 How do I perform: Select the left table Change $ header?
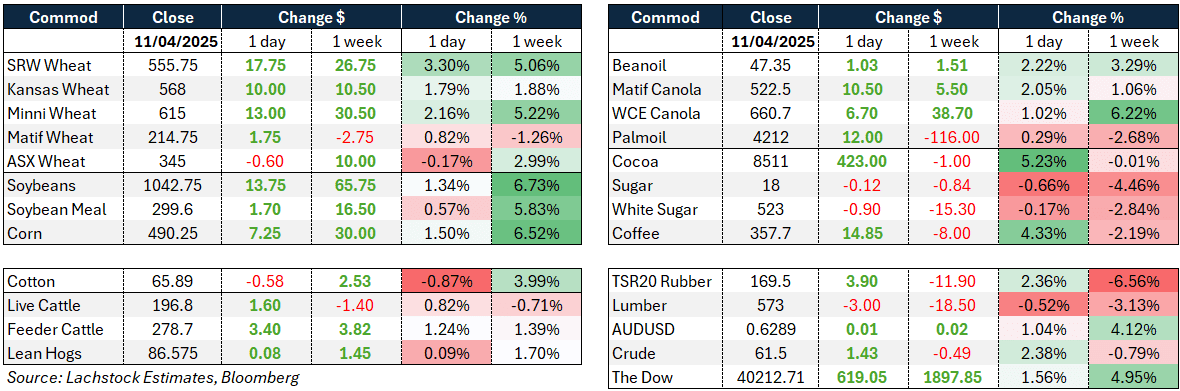311,17
